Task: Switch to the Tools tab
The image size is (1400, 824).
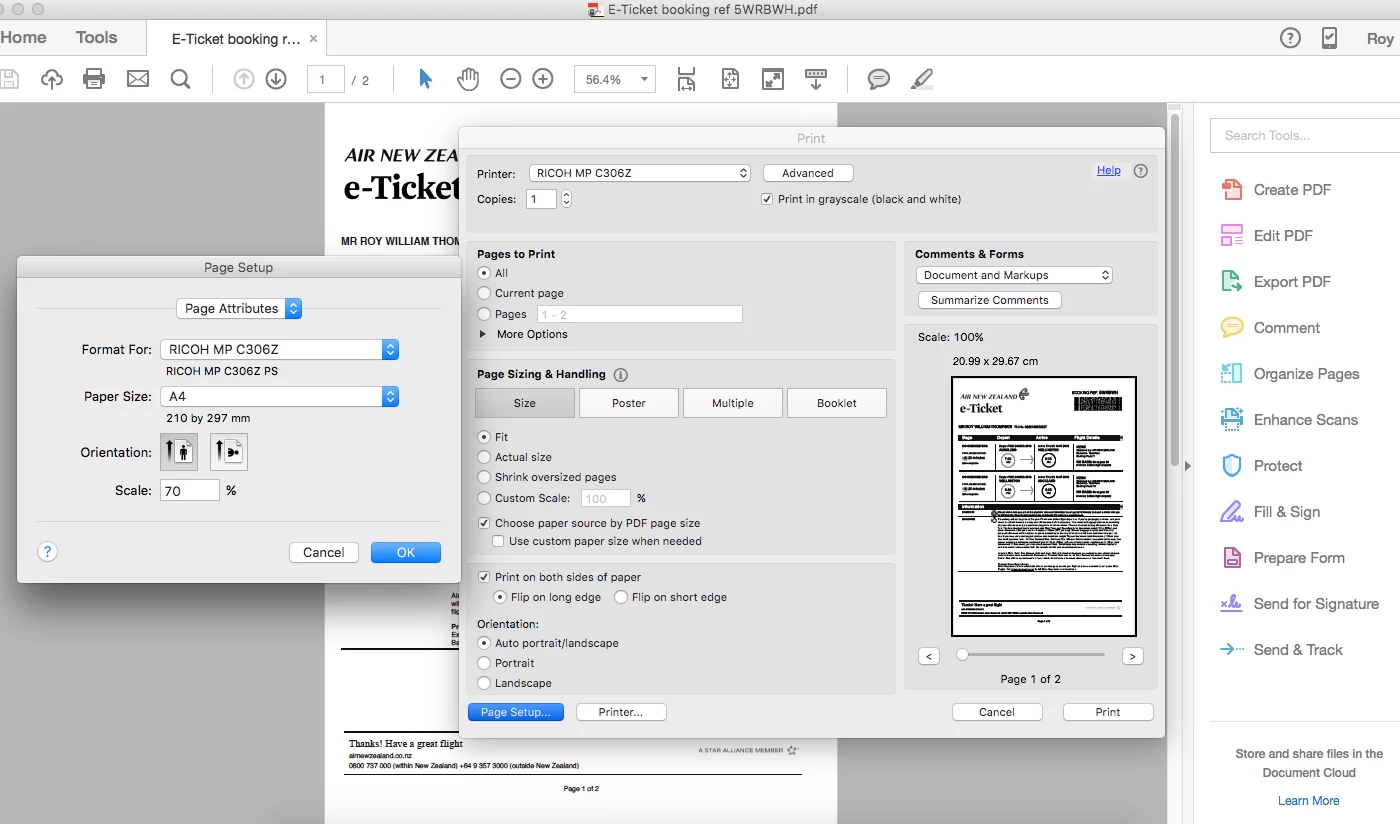Action: 97,37
